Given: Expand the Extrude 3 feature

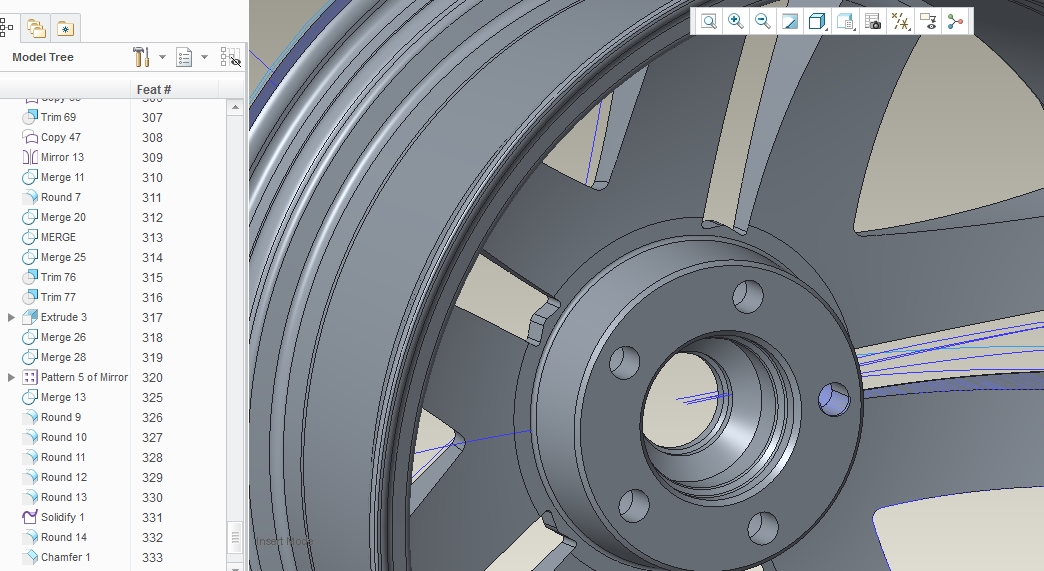Looking at the screenshot, I should coord(11,317).
